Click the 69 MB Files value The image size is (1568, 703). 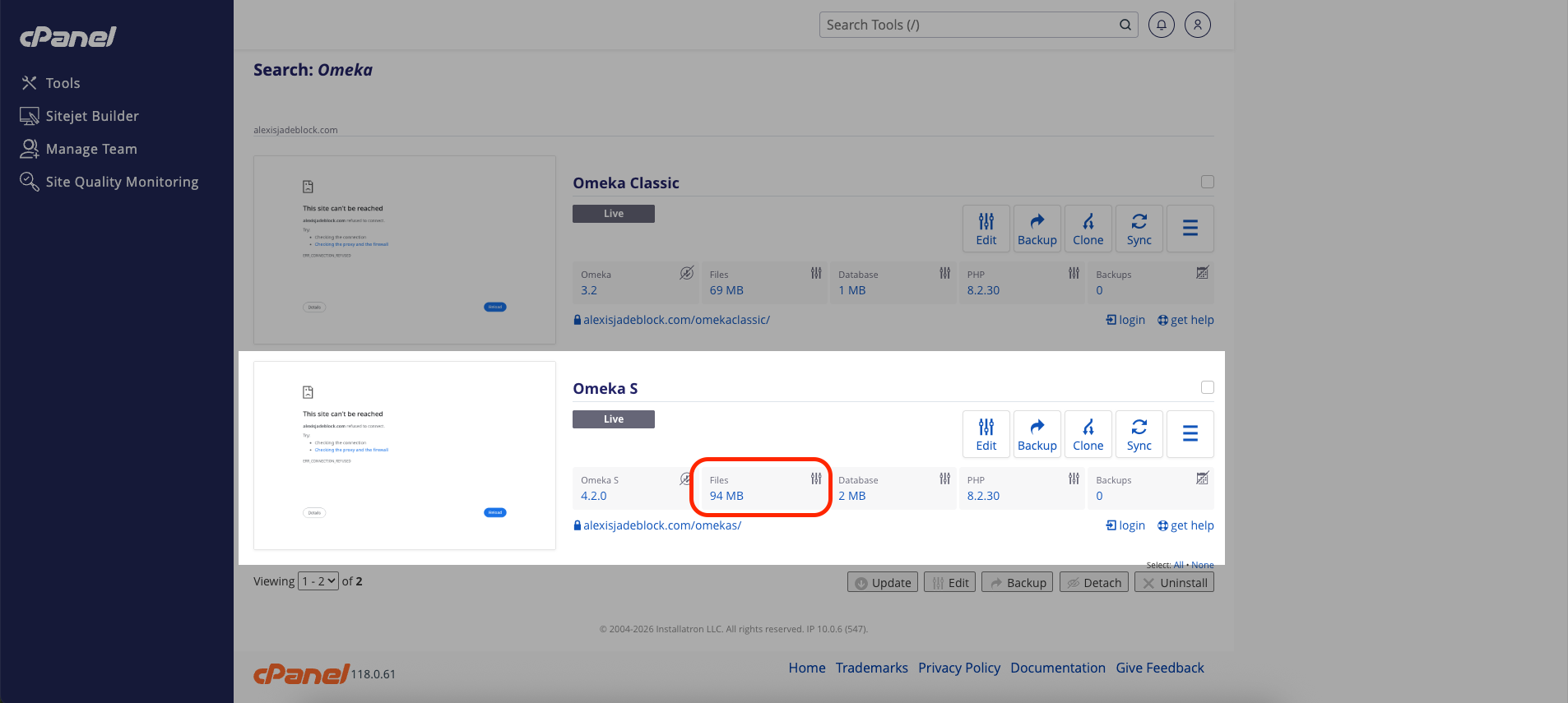point(726,290)
